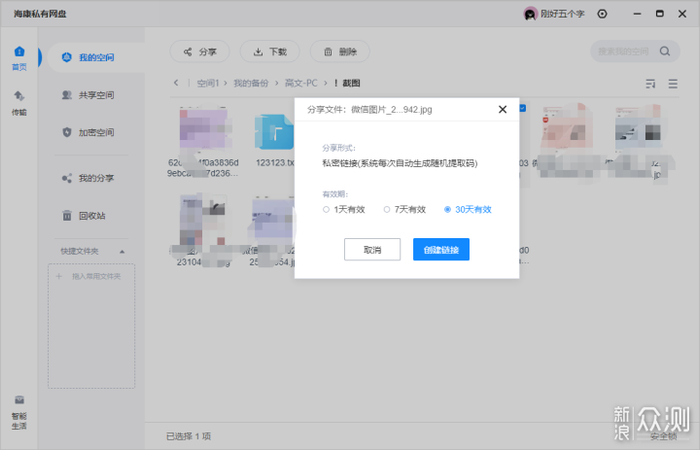This screenshot has height=450, width=700.
Task: Go back with breadcrumb left arrow
Action: 176,83
